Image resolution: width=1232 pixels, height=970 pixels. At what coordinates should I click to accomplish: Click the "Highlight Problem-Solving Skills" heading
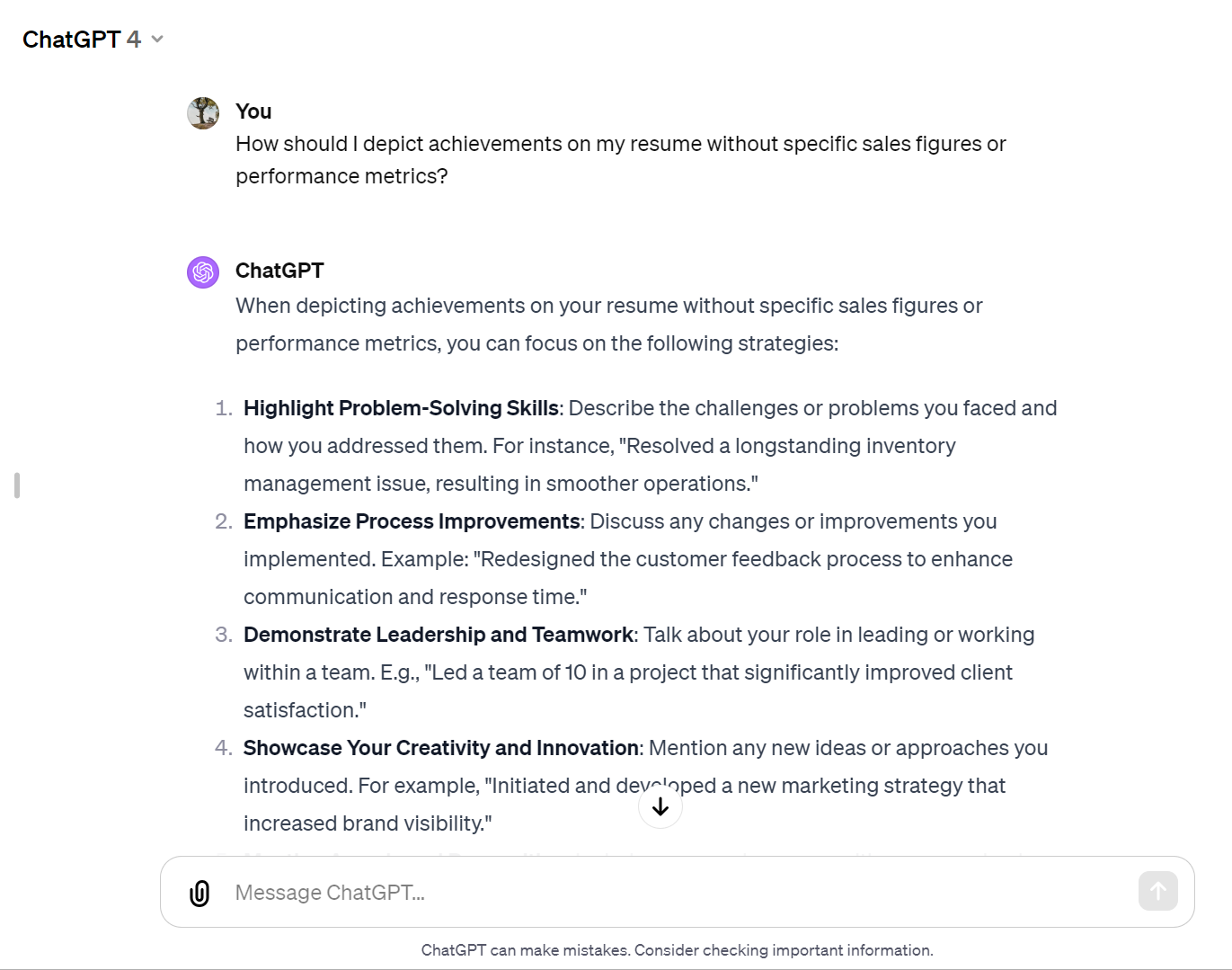[x=401, y=408]
